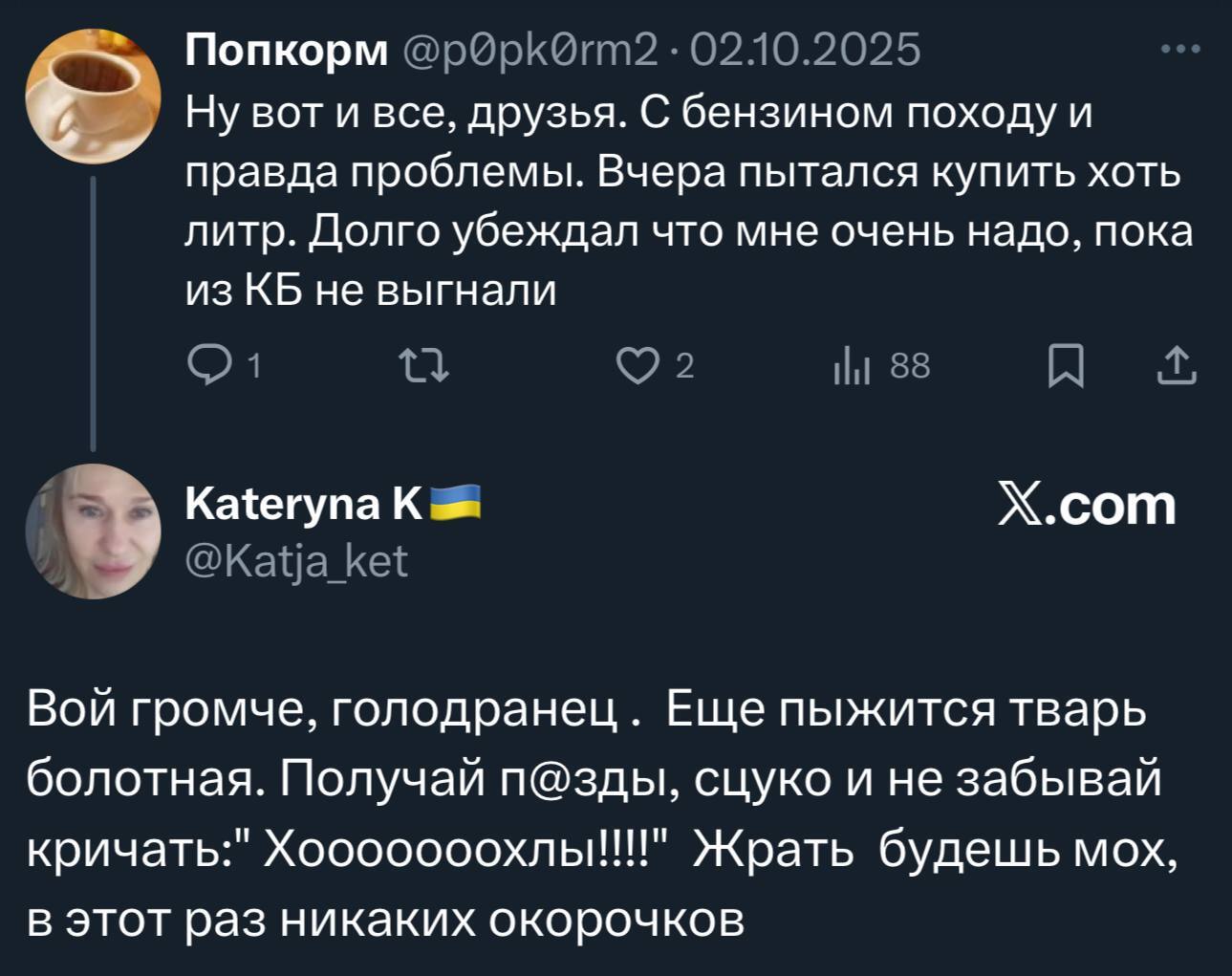1232x976 pixels.
Task: Click the Ukrainian flag emoji
Action: [455, 502]
